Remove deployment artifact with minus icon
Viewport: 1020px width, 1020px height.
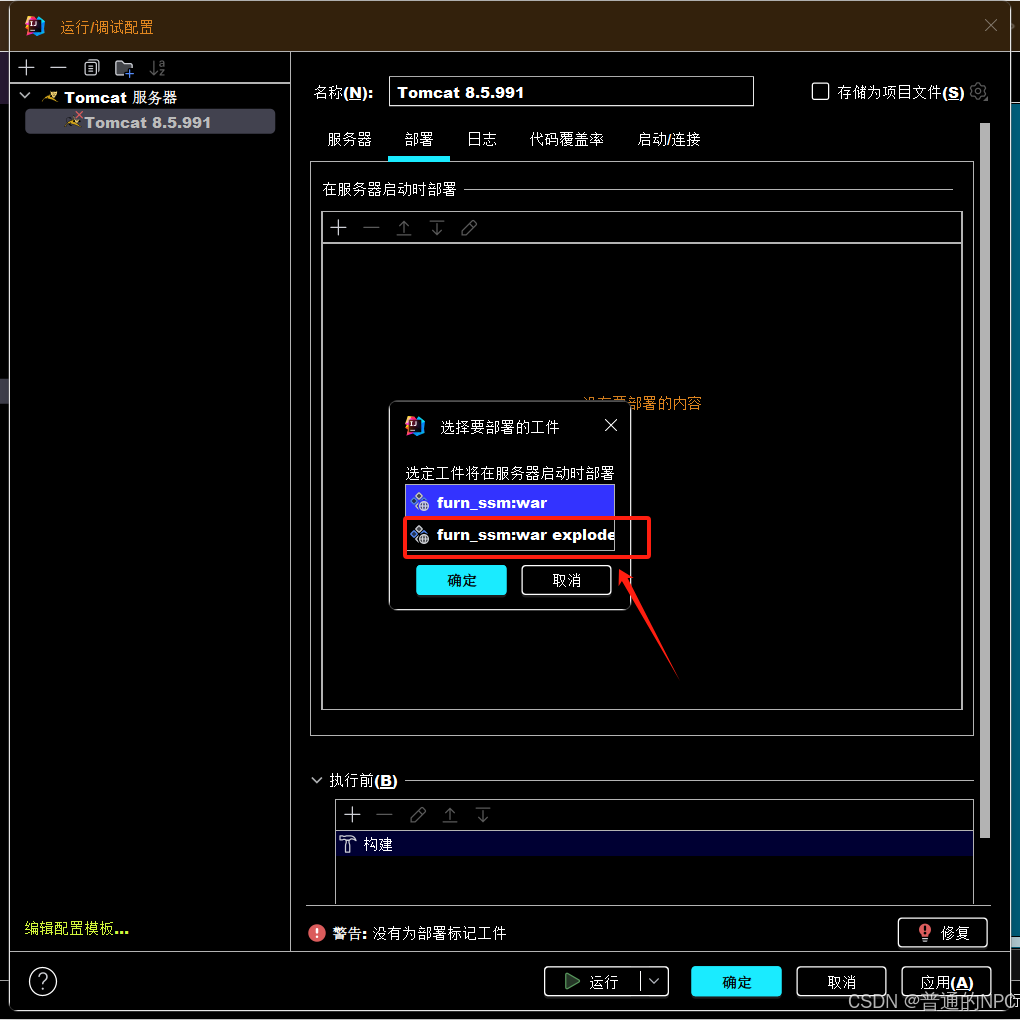371,228
